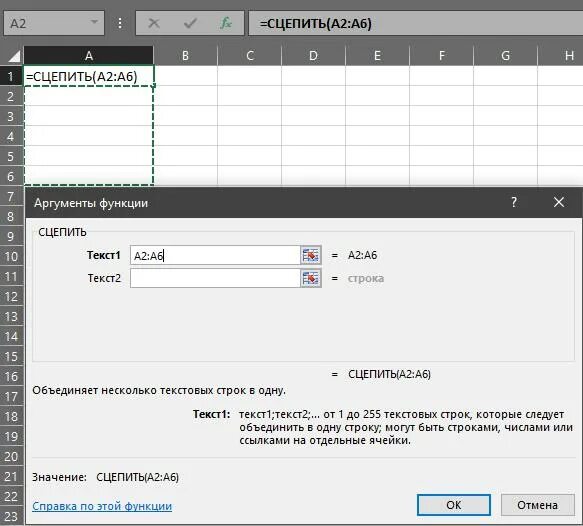Click the Select All triangle corner
Viewport: 583px width, 526px height.
click(x=13, y=56)
